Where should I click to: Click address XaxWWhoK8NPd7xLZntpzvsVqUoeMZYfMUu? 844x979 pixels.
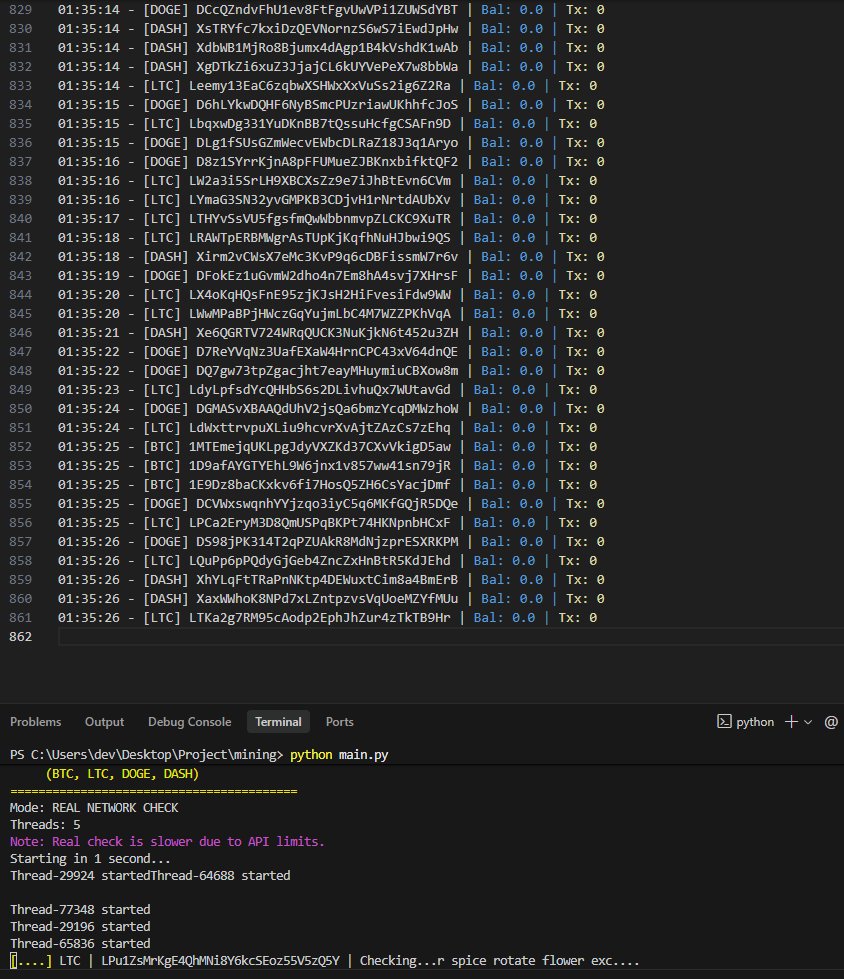point(327,599)
